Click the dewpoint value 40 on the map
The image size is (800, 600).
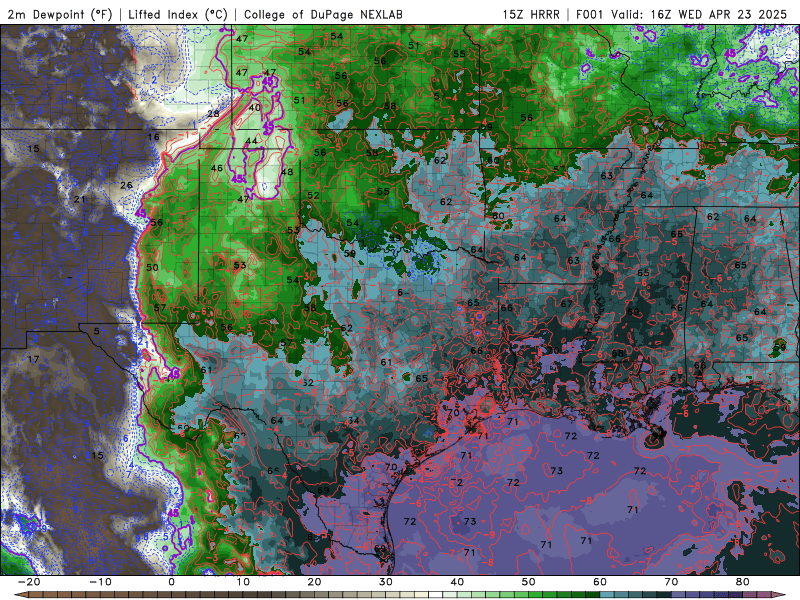coord(255,108)
